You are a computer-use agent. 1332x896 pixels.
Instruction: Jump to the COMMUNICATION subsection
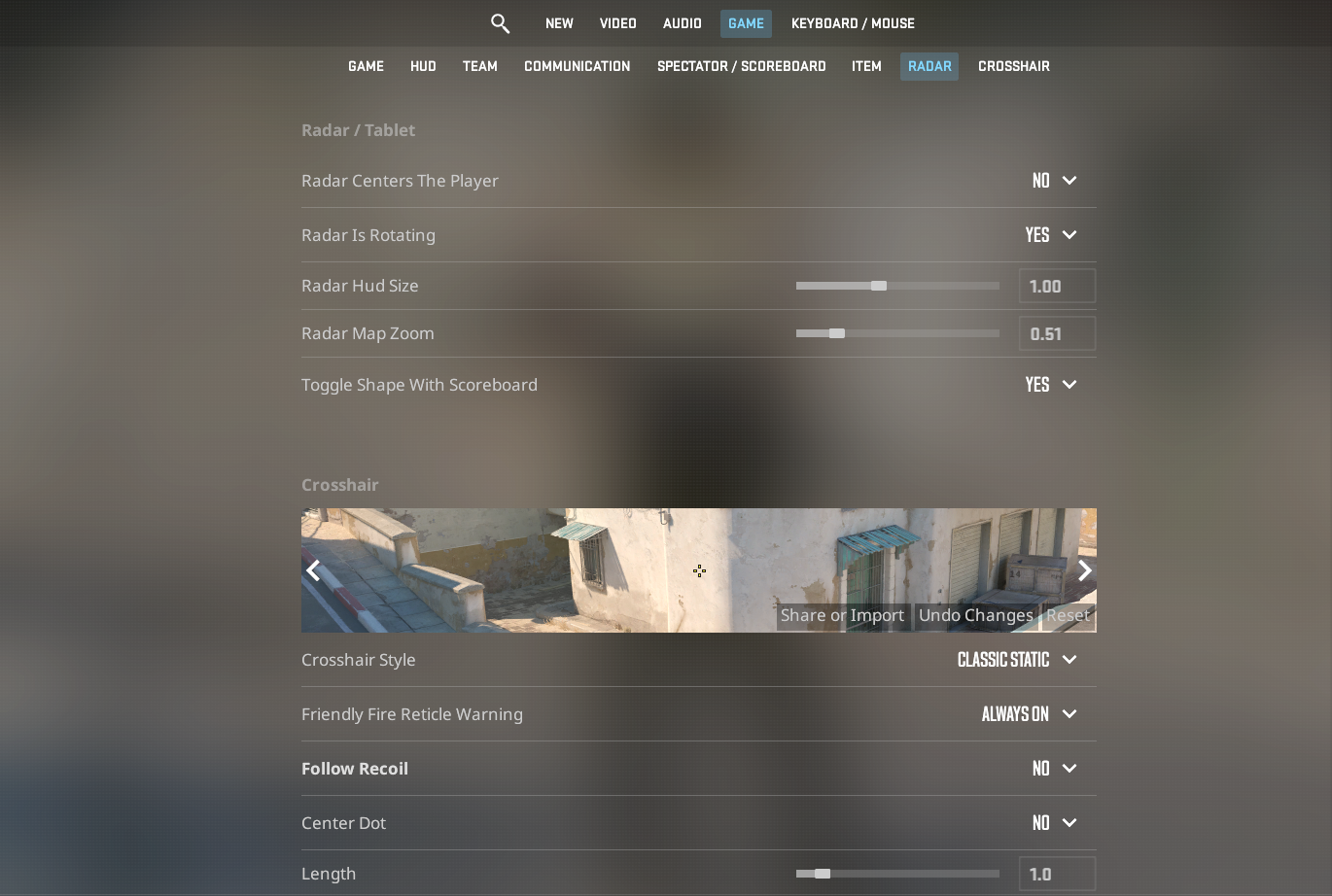click(578, 66)
